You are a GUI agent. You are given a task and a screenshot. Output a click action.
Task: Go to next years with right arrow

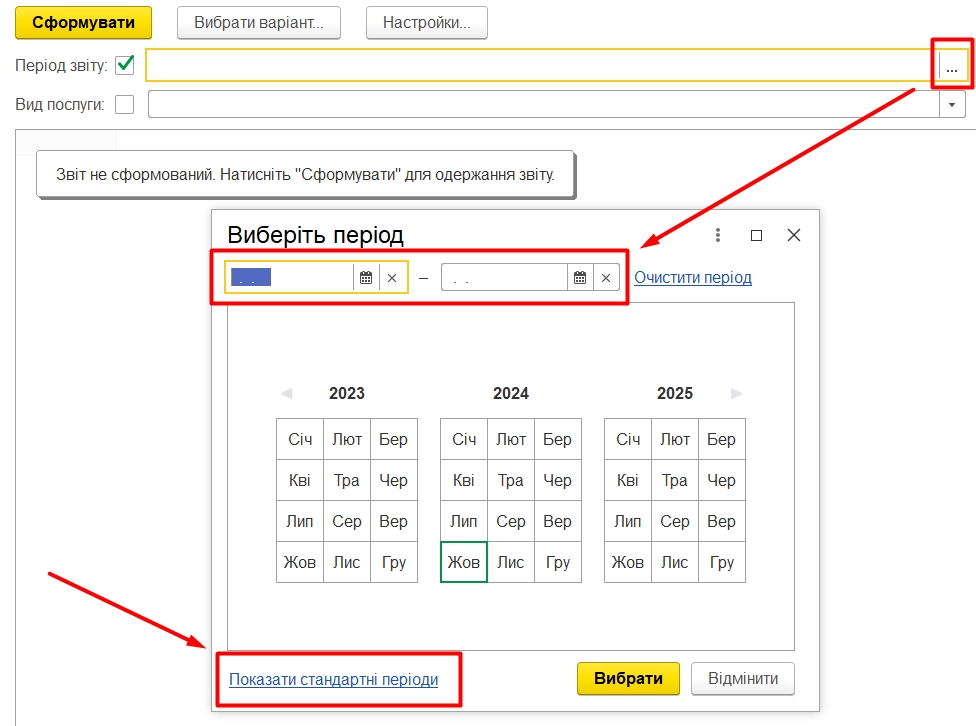737,393
